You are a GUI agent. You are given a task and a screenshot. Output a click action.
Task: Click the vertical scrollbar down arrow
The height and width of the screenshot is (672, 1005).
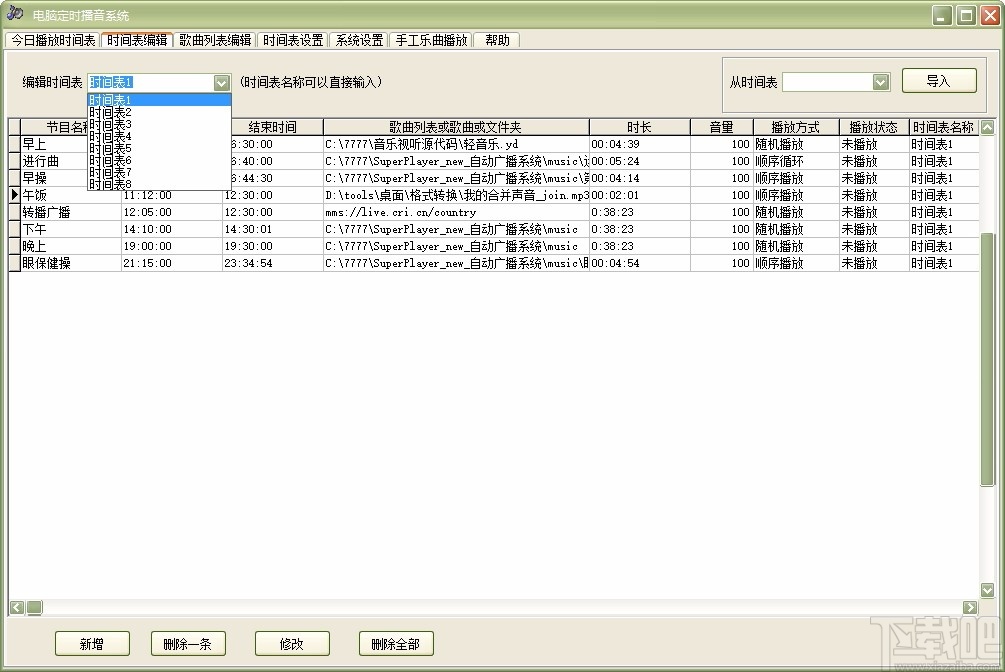988,592
